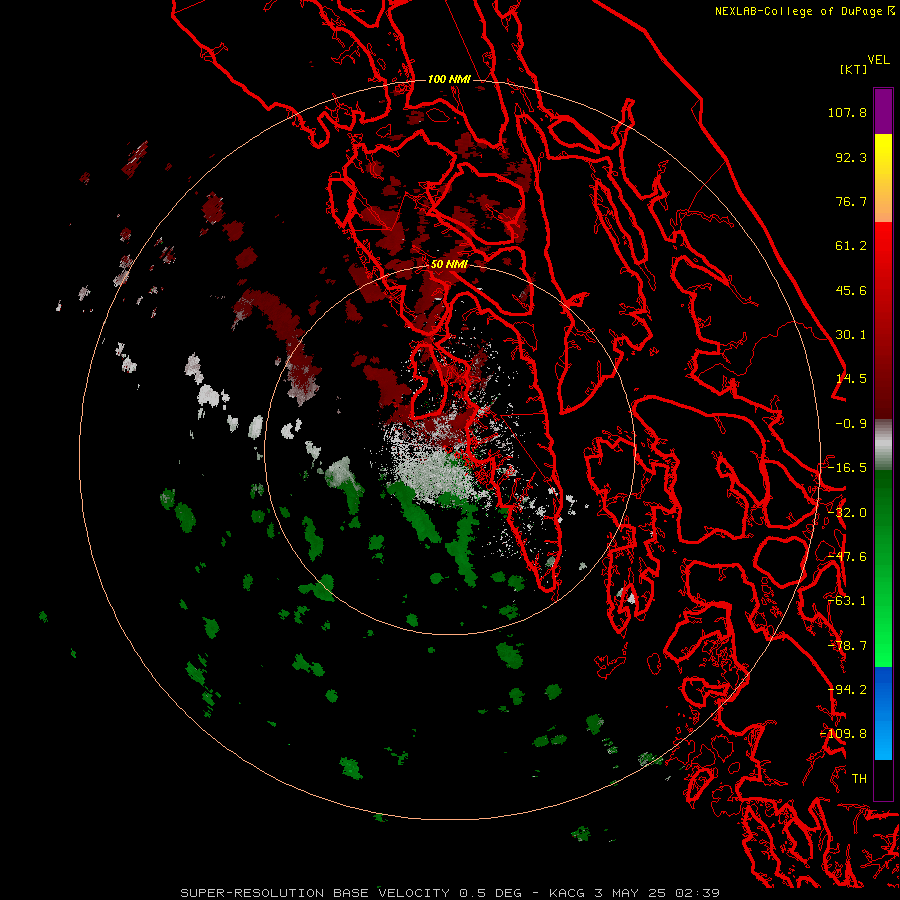Click the VEL legend title
Viewport: 900px width, 900px height.
click(x=878, y=60)
